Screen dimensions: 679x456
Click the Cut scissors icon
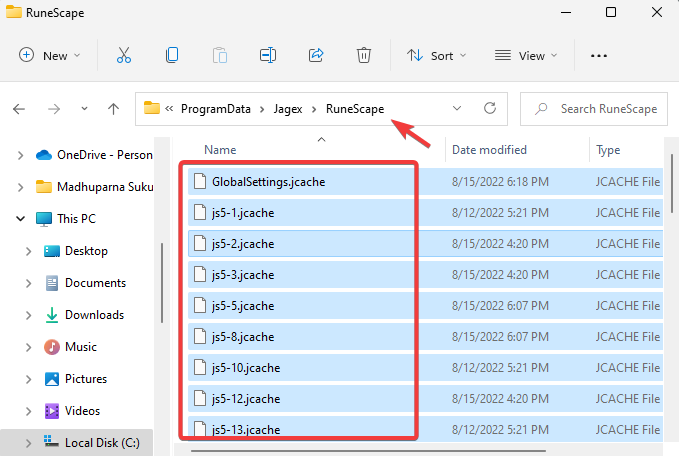(124, 55)
